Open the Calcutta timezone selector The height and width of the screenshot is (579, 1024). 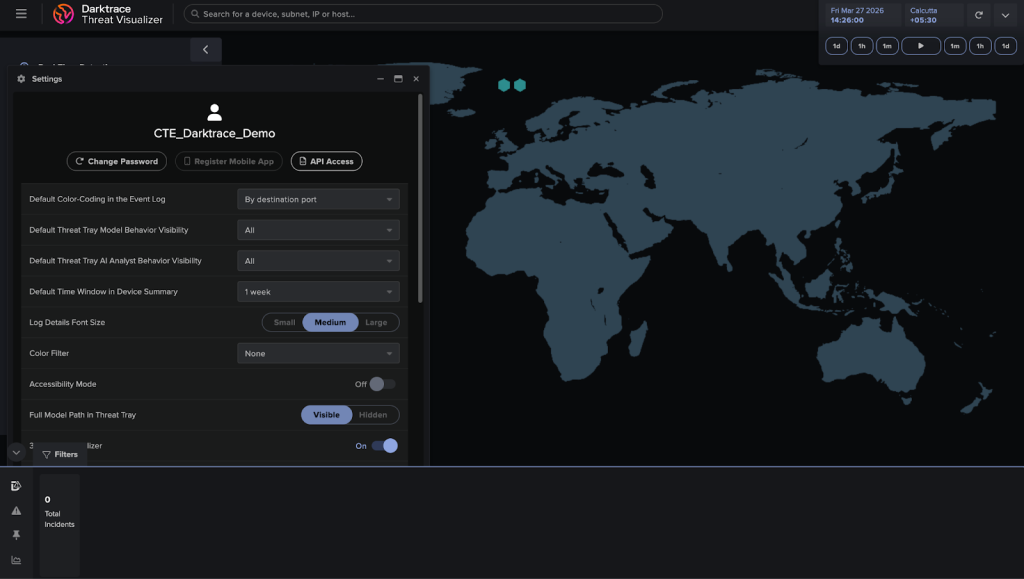pos(934,15)
